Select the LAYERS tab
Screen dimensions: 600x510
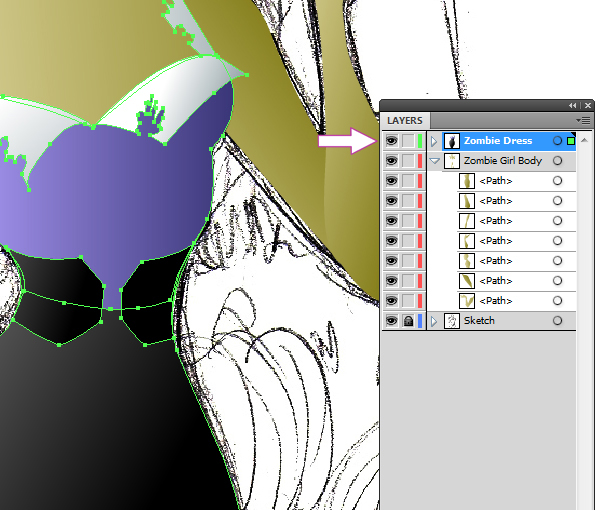[x=405, y=121]
